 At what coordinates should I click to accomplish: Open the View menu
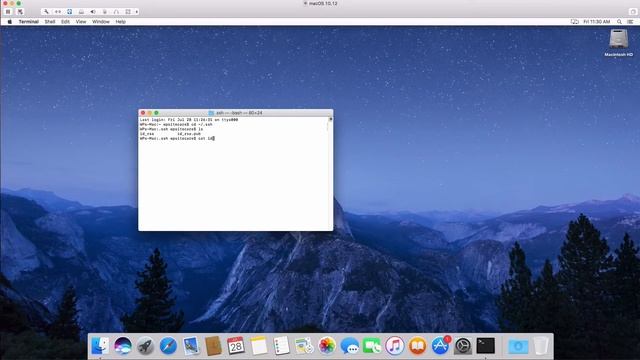pos(81,22)
